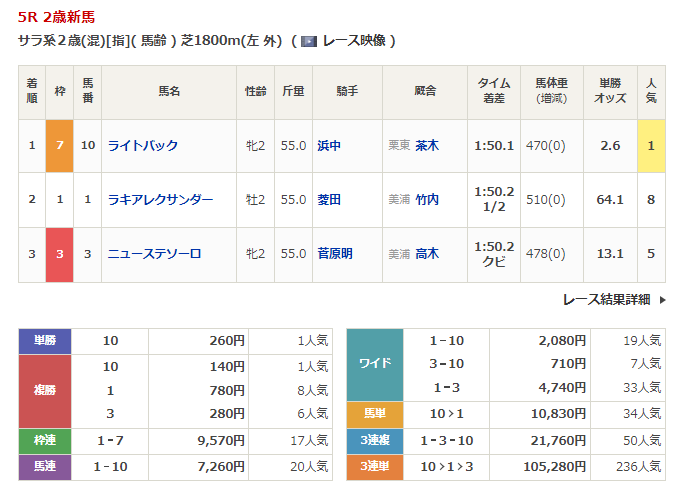Select the blue 単勝 payout label
The height and width of the screenshot is (489, 682).
pyautogui.click(x=45, y=341)
